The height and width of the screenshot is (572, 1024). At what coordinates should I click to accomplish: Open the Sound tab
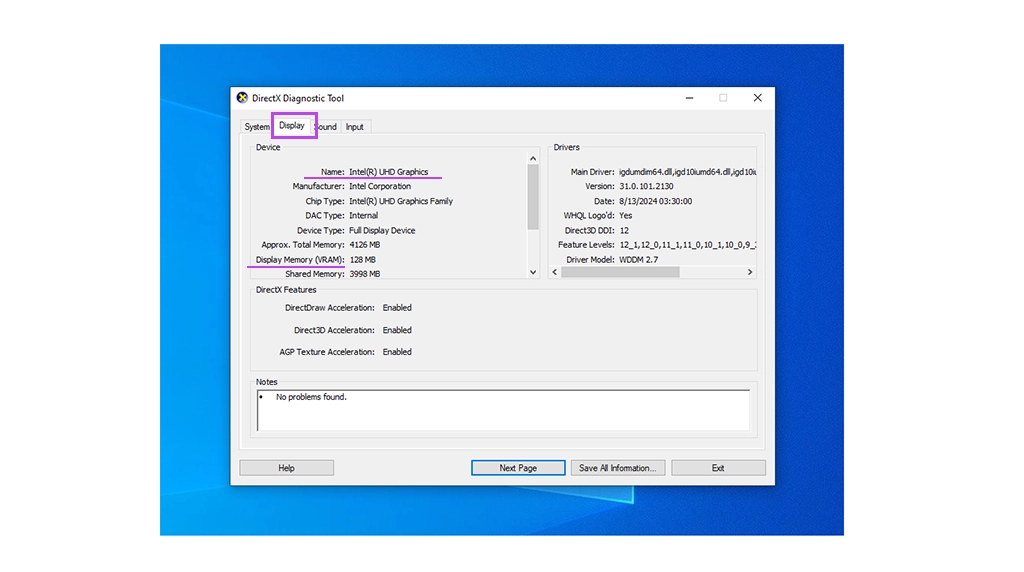327,127
